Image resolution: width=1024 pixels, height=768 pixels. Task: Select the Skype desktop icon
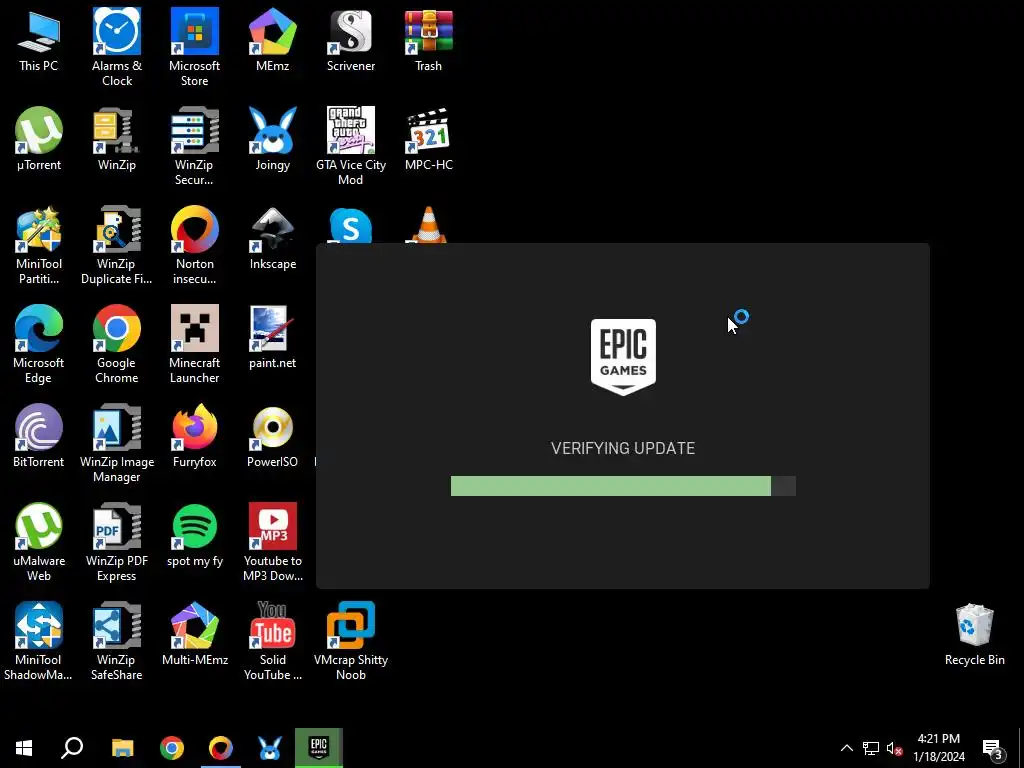point(351,225)
